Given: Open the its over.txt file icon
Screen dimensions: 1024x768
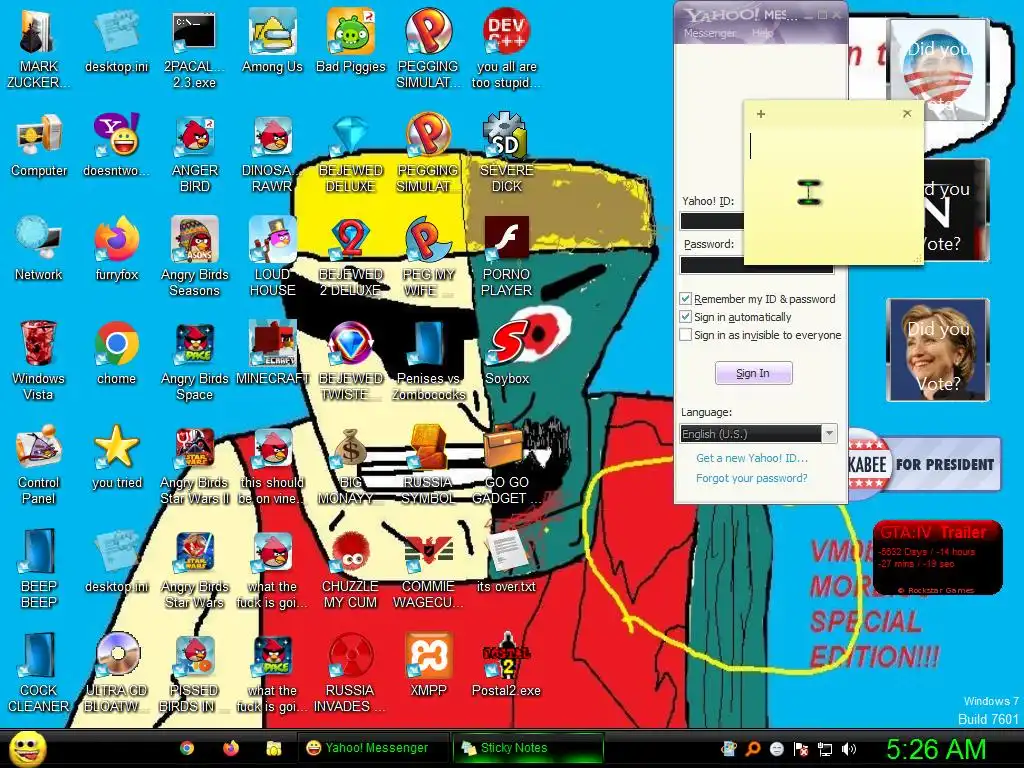Looking at the screenshot, I should tap(507, 561).
